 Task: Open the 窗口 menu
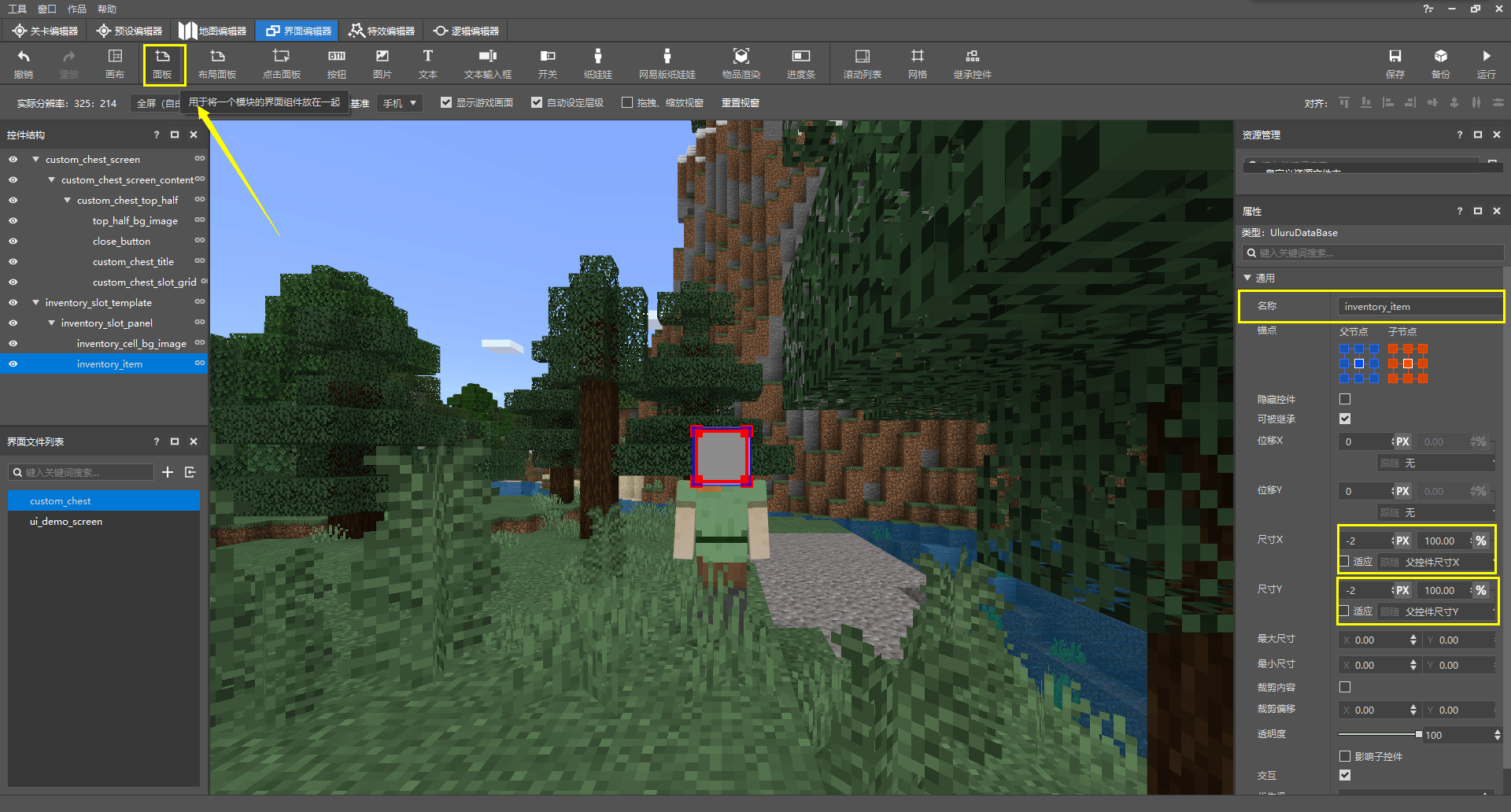pos(47,9)
